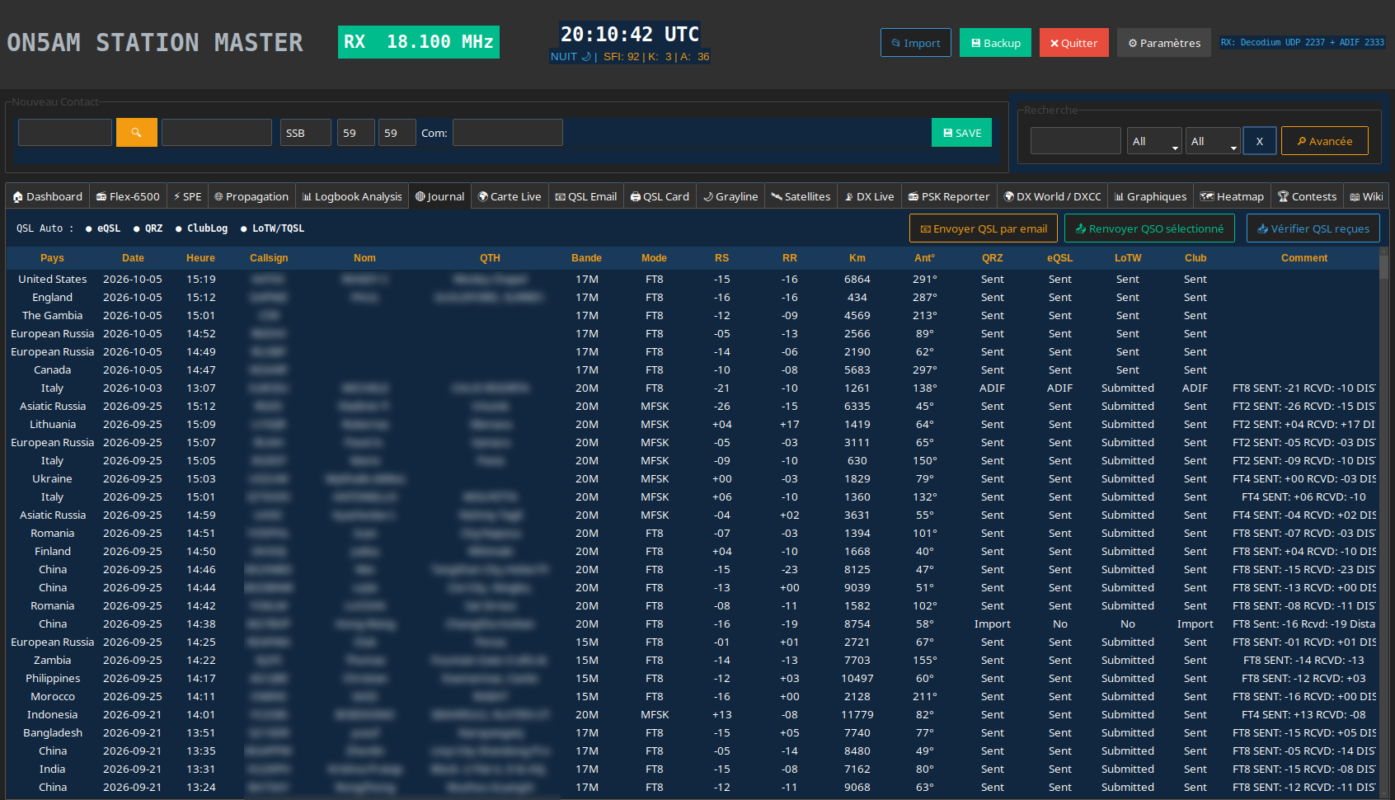Toggle eQSL auto QSL indicator
The height and width of the screenshot is (800, 1395).
(103, 229)
